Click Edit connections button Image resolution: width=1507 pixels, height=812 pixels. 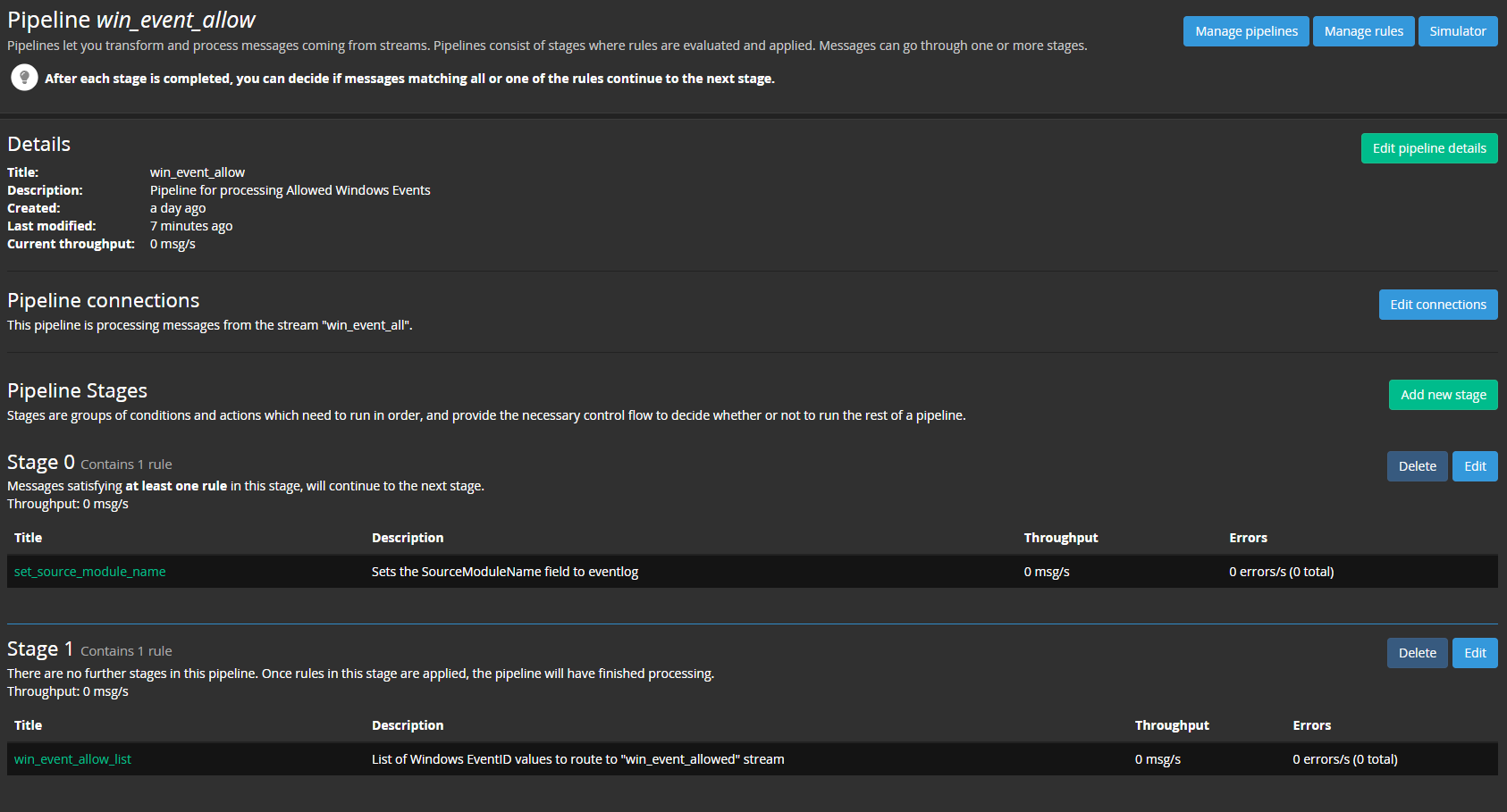click(x=1438, y=305)
